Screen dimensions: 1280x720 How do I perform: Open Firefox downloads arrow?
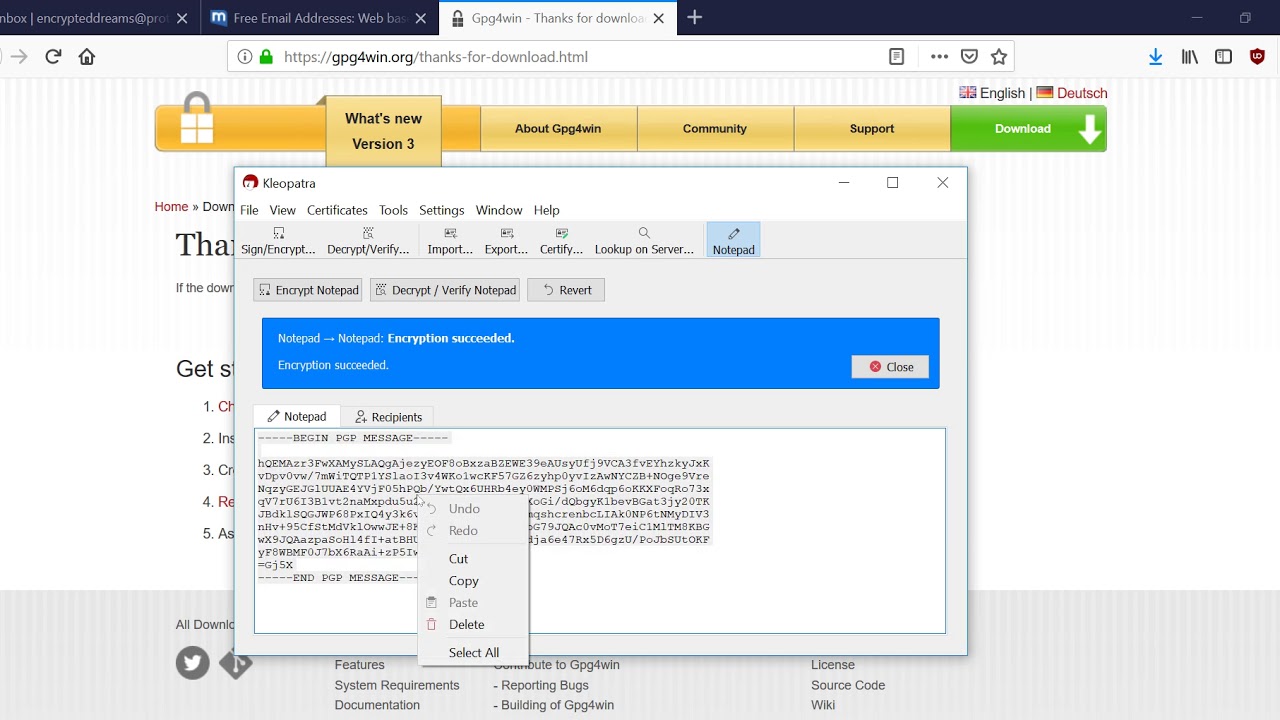pyautogui.click(x=1156, y=57)
